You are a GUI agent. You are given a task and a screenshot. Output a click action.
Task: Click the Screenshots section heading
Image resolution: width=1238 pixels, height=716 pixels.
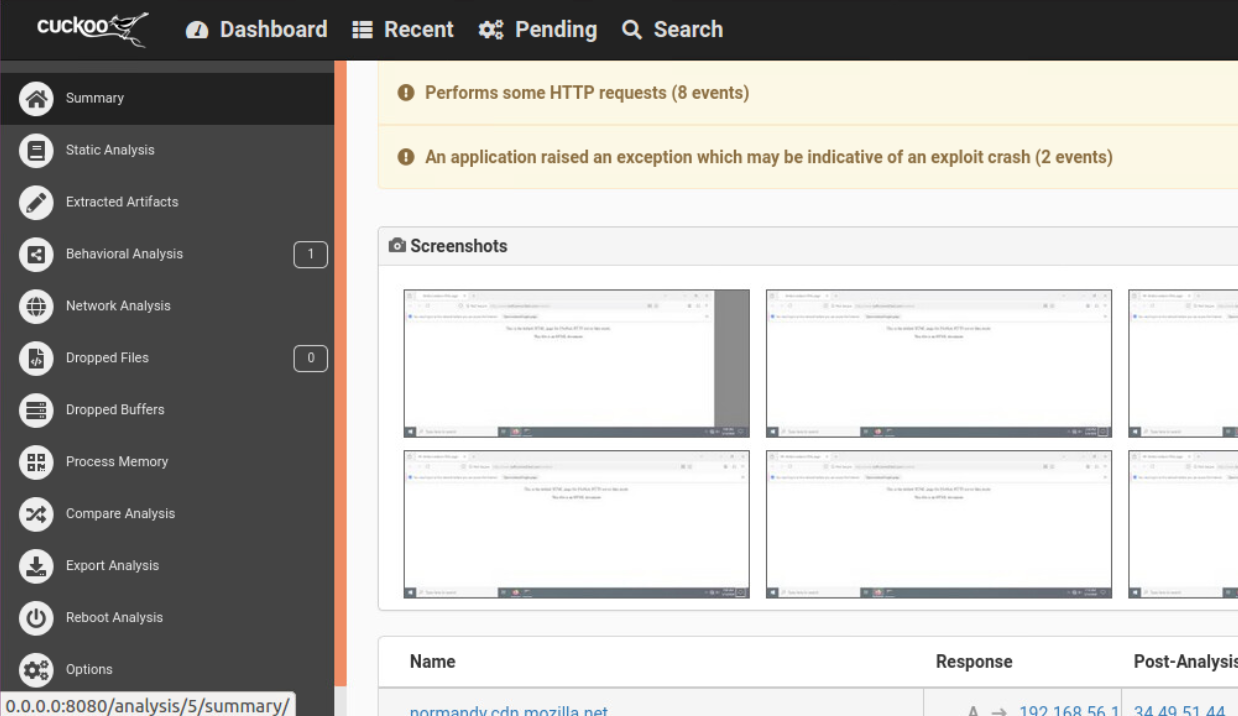(x=459, y=246)
